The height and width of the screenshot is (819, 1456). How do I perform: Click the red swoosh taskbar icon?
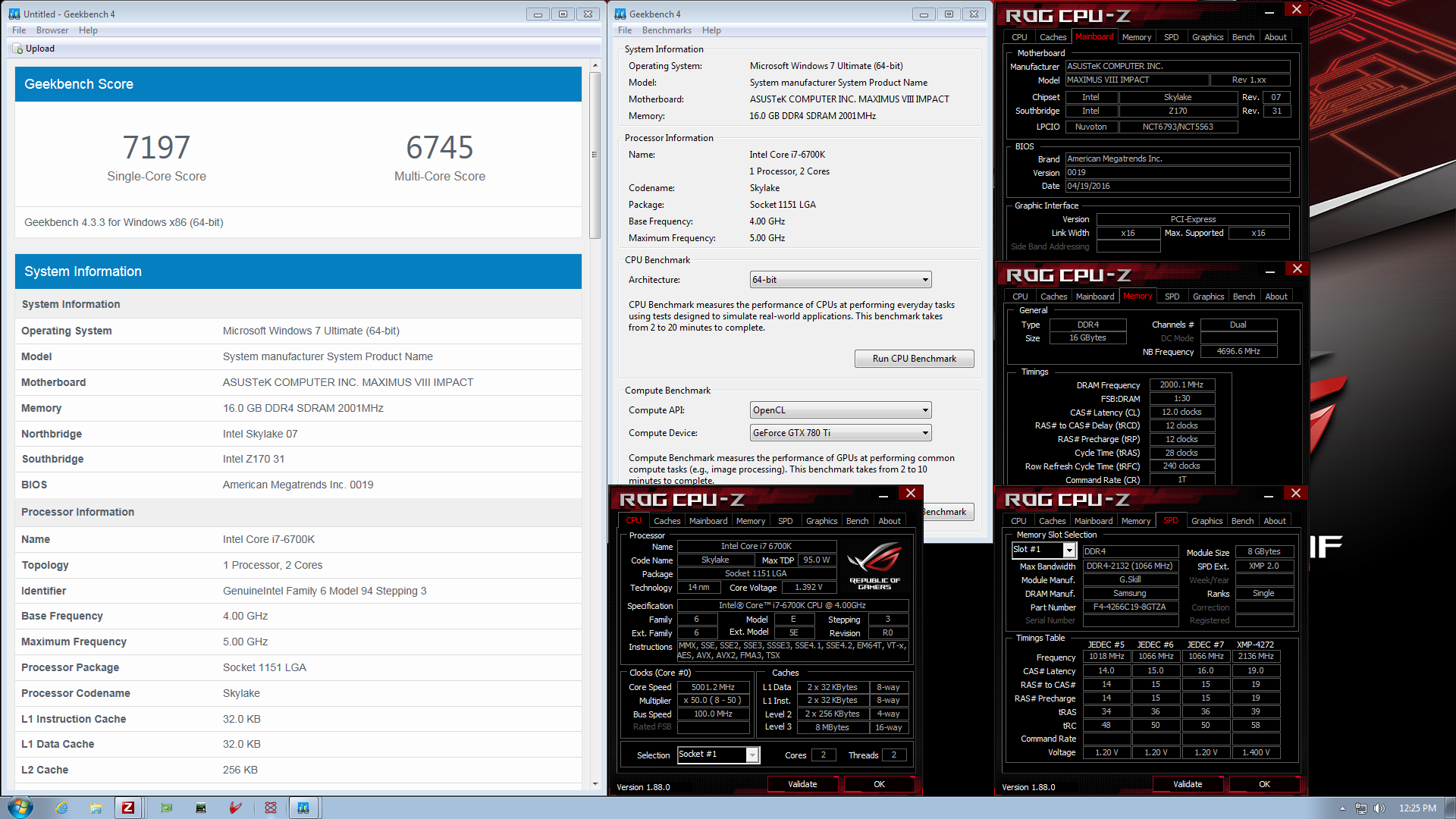(236, 808)
